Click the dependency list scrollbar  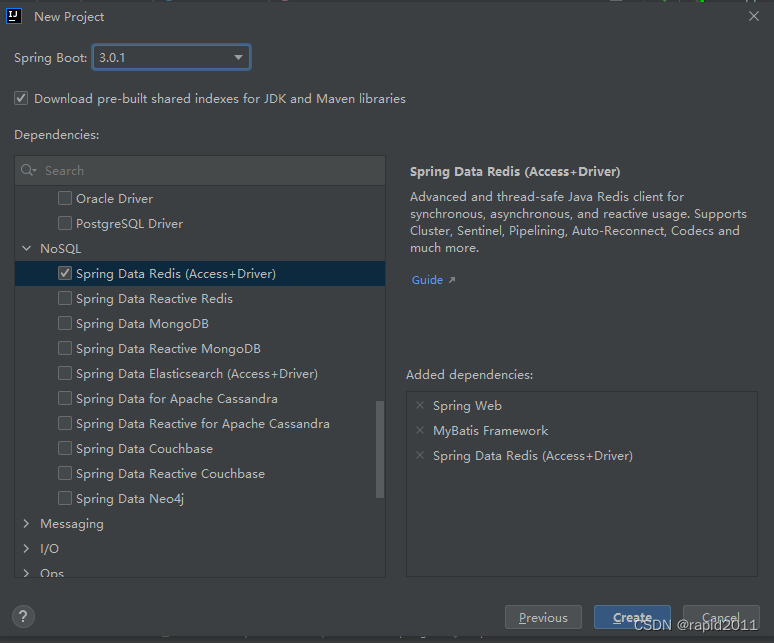point(380,449)
